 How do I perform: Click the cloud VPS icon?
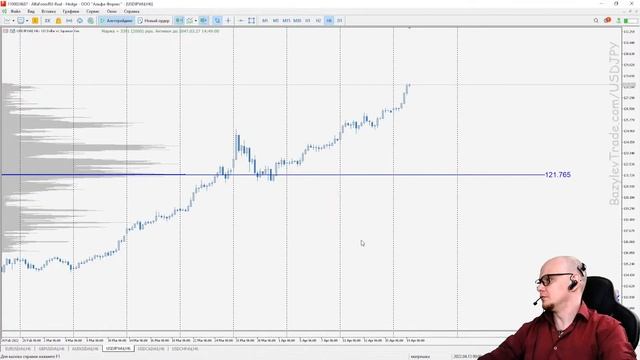tap(80, 20)
